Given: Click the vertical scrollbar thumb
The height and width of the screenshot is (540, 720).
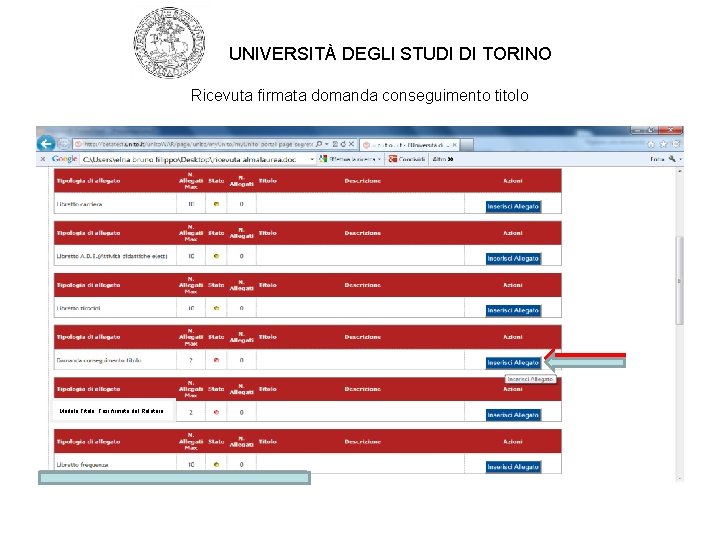Looking at the screenshot, I should pos(680,281).
